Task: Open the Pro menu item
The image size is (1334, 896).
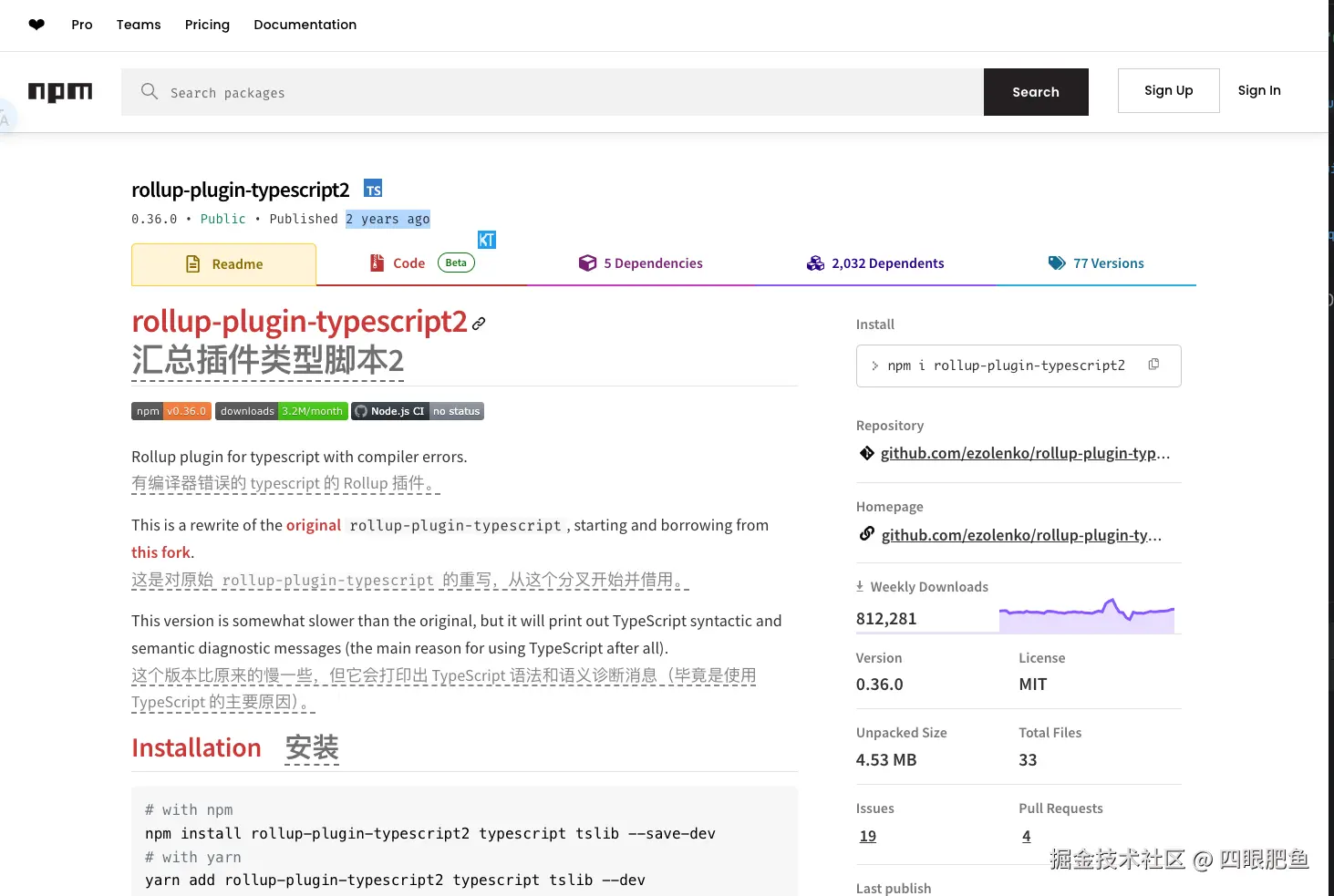Action: click(x=82, y=25)
